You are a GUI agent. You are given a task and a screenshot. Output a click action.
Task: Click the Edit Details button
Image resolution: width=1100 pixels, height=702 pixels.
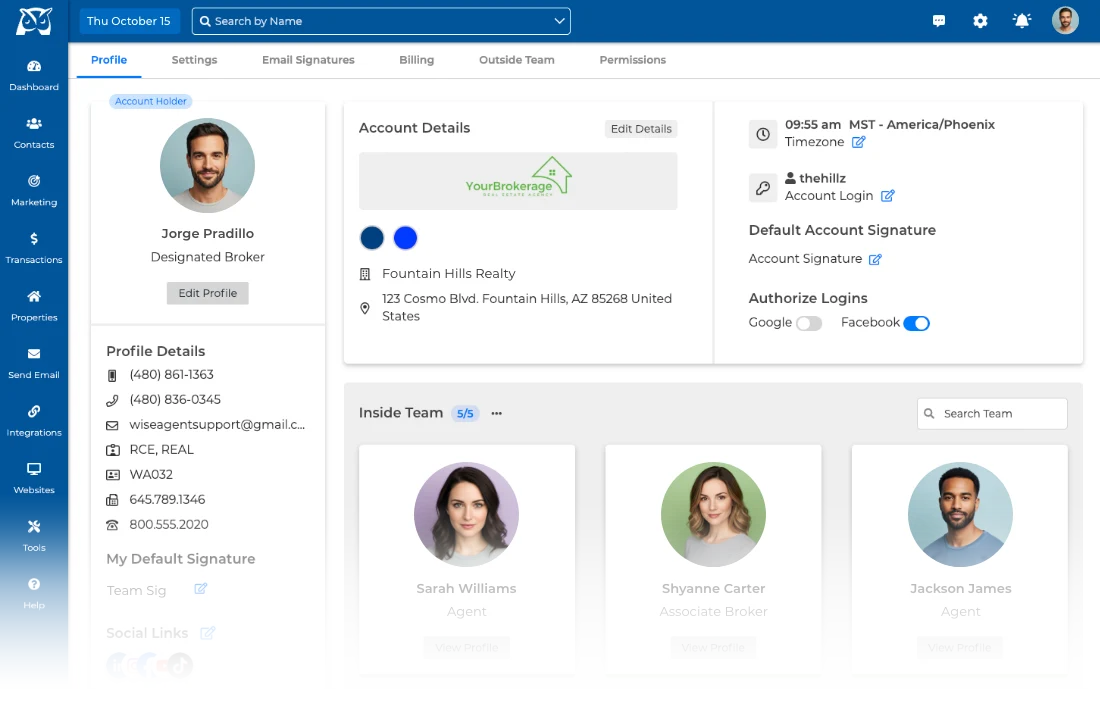641,129
